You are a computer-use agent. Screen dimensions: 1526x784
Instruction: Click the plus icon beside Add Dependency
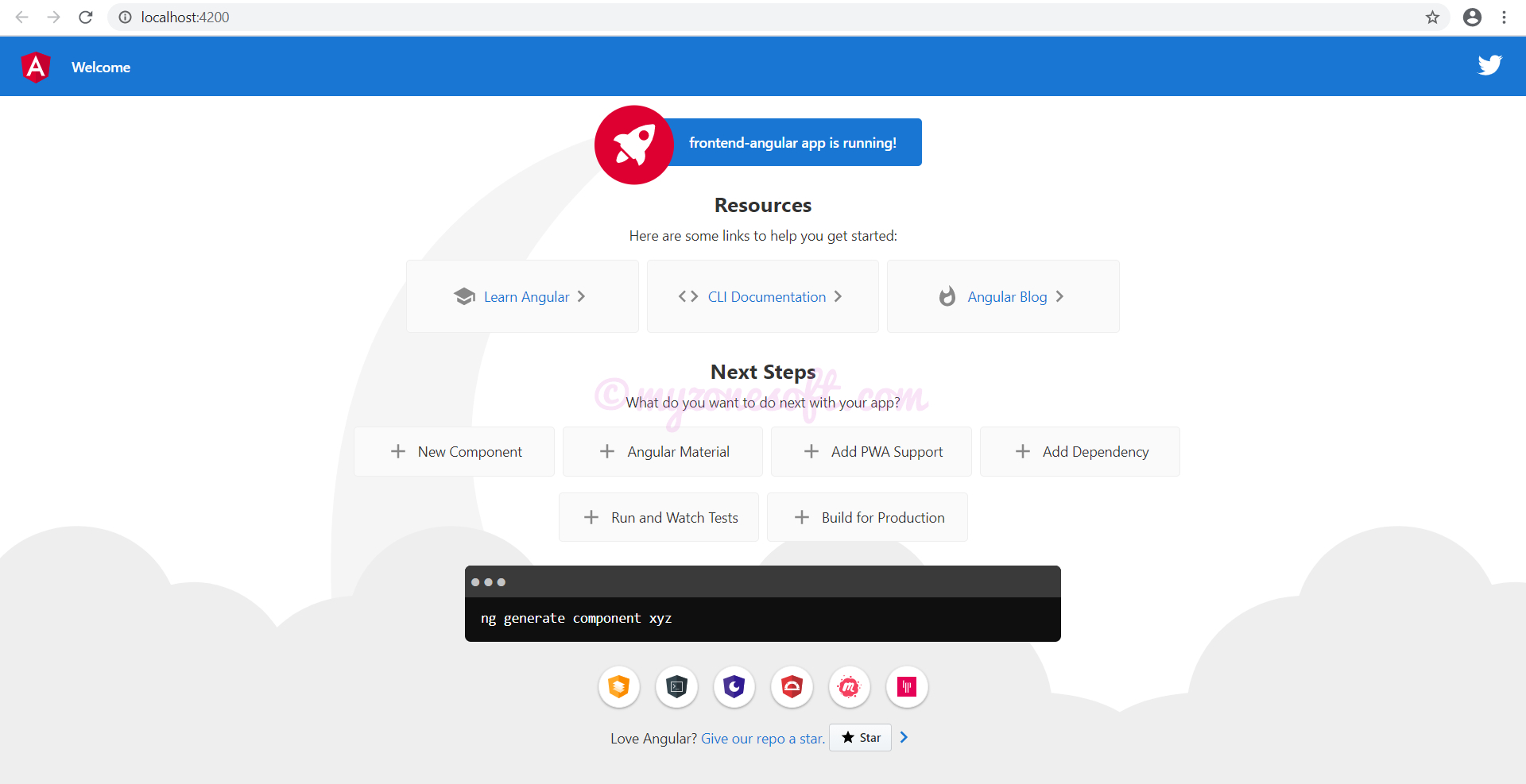tap(1023, 451)
